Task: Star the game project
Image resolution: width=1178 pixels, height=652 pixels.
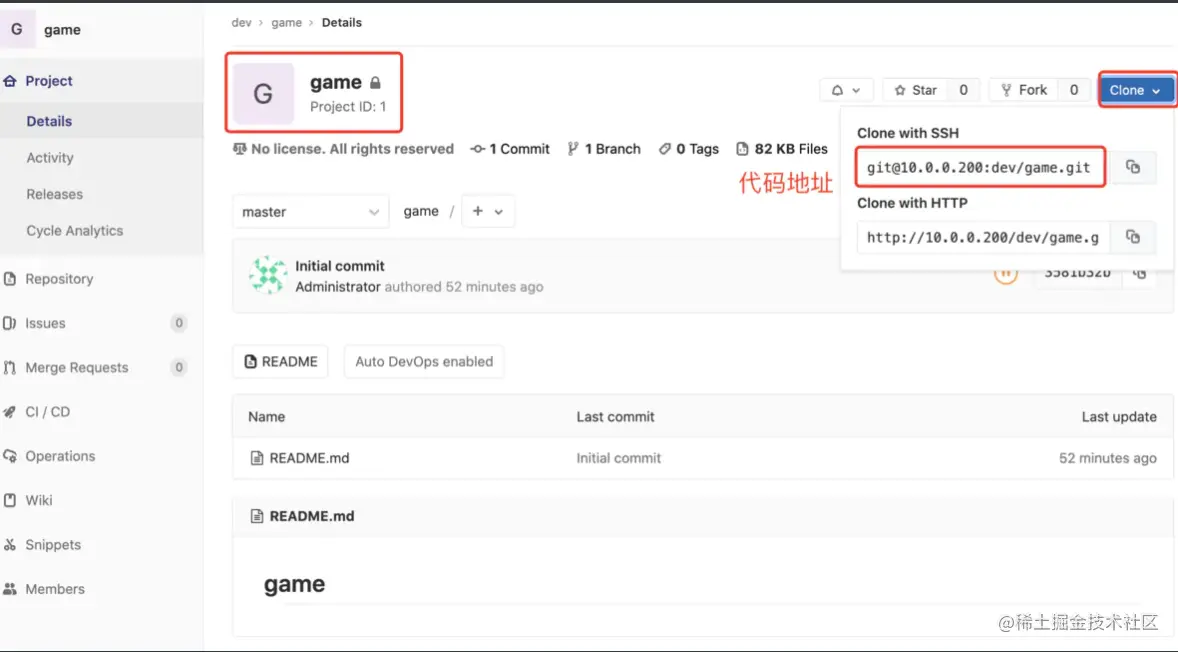Action: (x=915, y=90)
